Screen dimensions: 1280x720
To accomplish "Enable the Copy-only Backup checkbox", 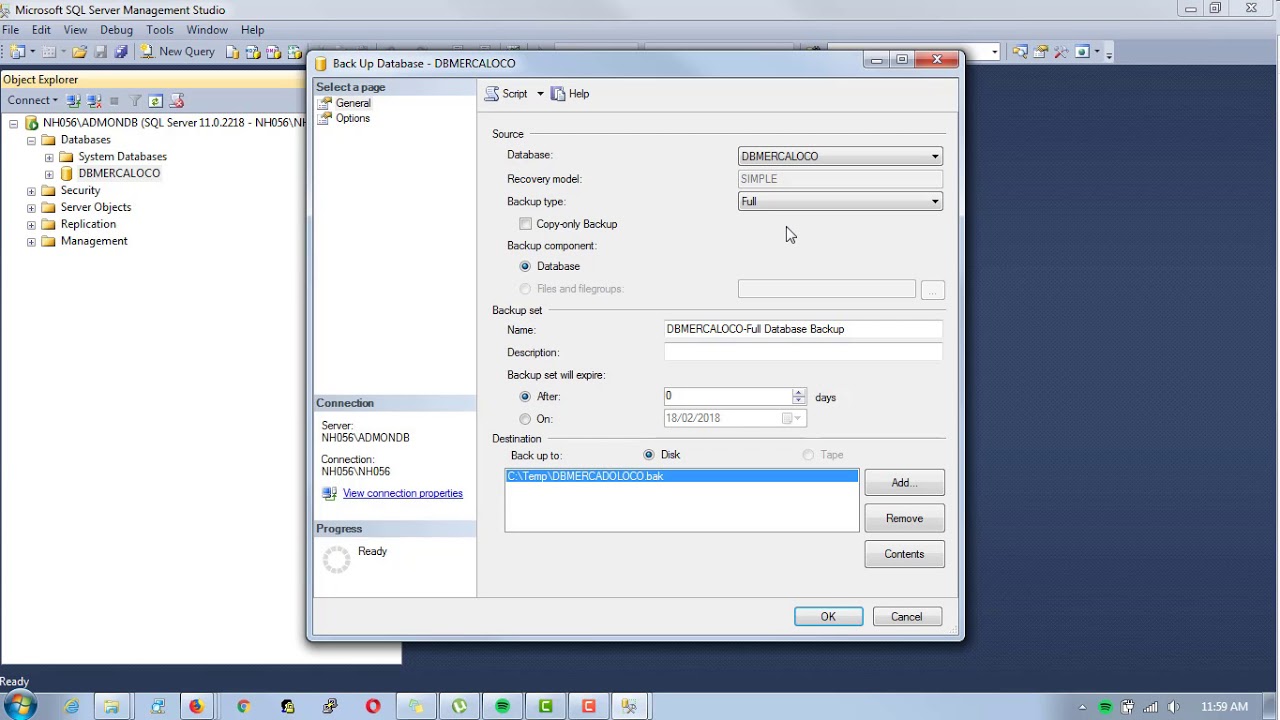I will pyautogui.click(x=526, y=224).
